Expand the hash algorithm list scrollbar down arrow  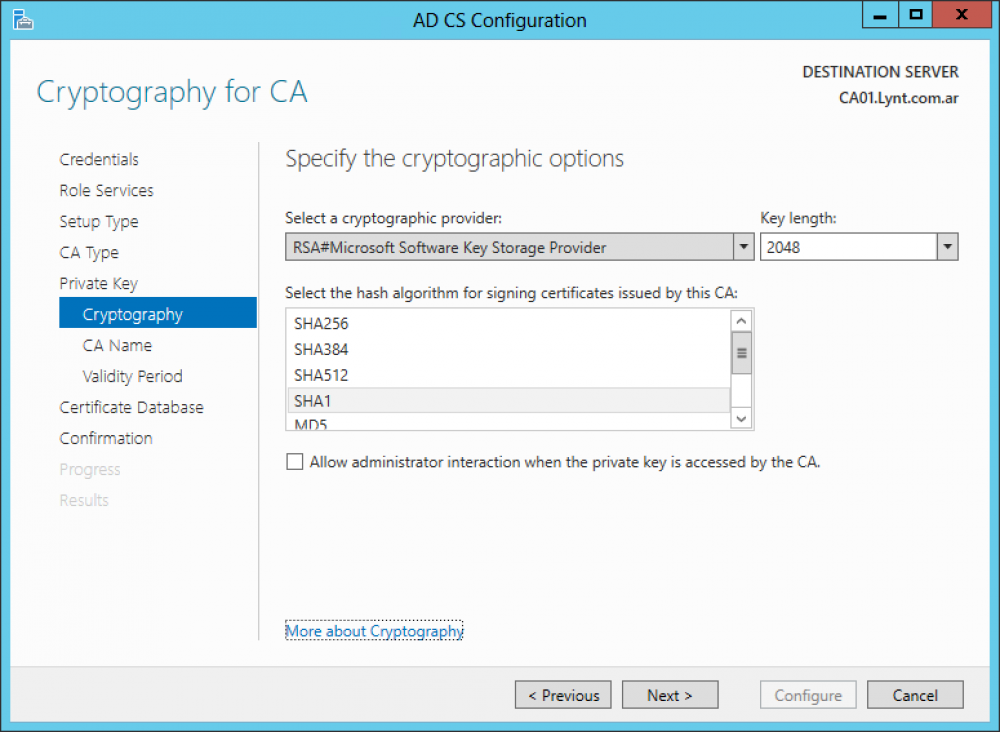741,419
